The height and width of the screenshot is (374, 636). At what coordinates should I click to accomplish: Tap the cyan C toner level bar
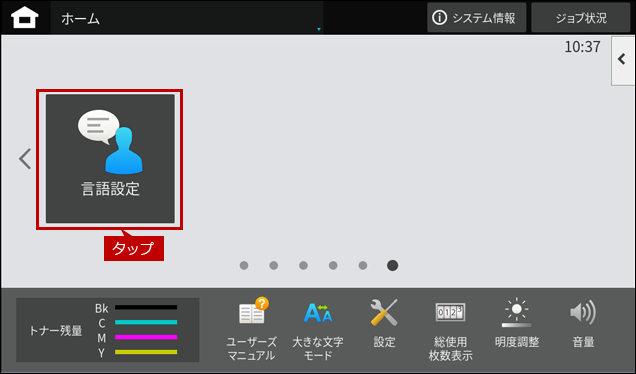tap(146, 322)
